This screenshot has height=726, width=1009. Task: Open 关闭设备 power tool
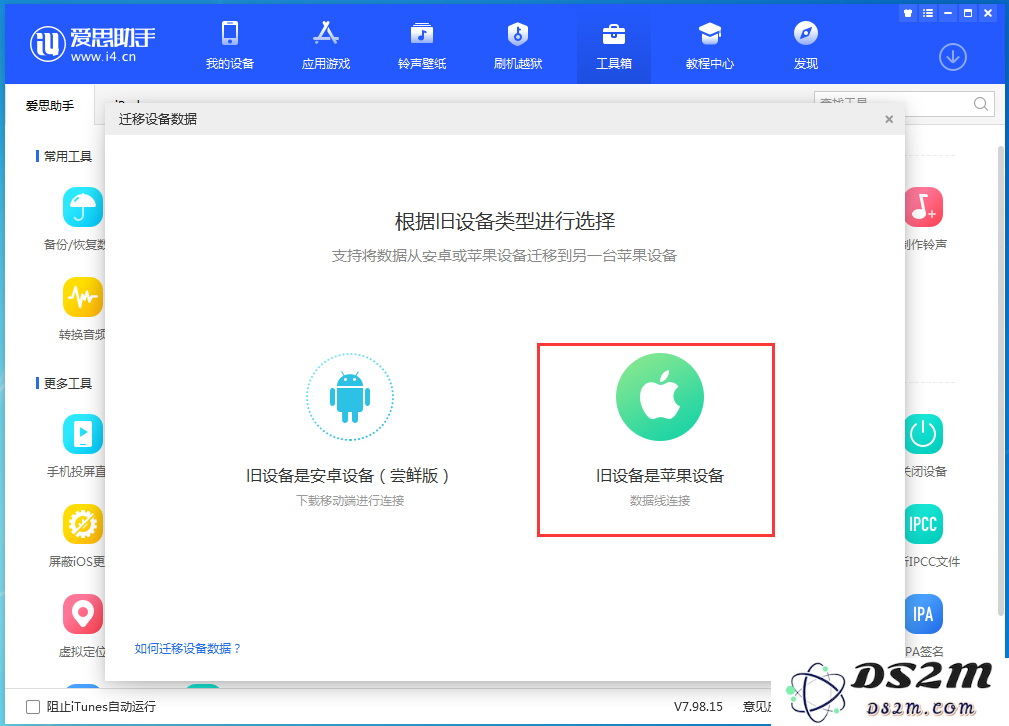pos(923,434)
